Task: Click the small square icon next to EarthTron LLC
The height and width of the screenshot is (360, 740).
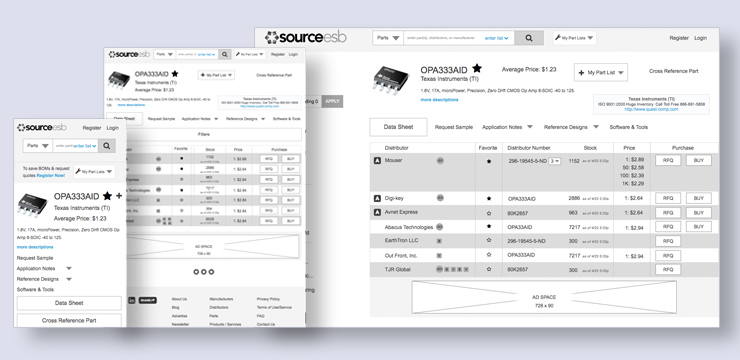Action: (x=439, y=241)
